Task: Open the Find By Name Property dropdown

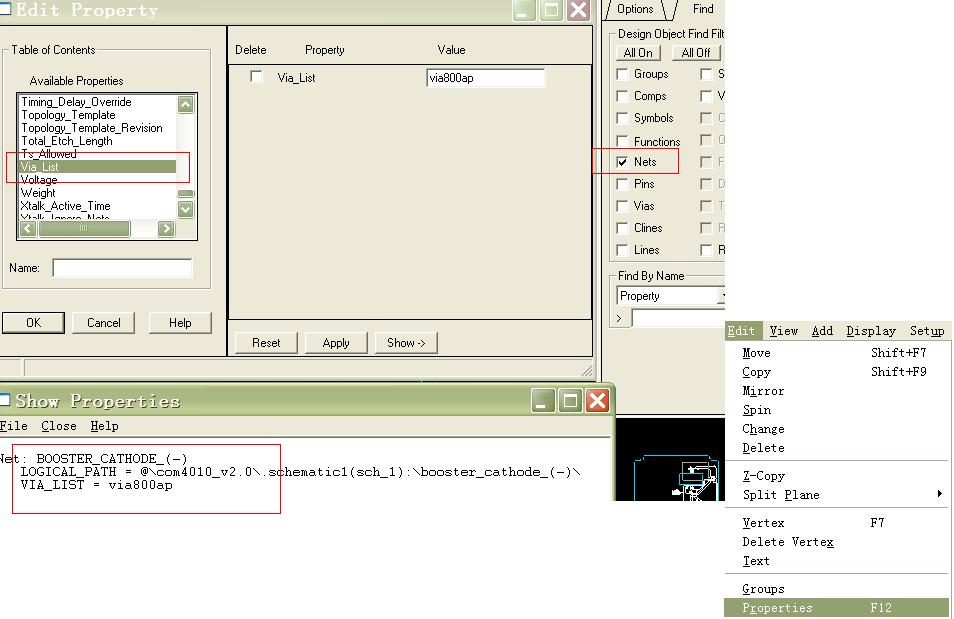Action: [720, 296]
